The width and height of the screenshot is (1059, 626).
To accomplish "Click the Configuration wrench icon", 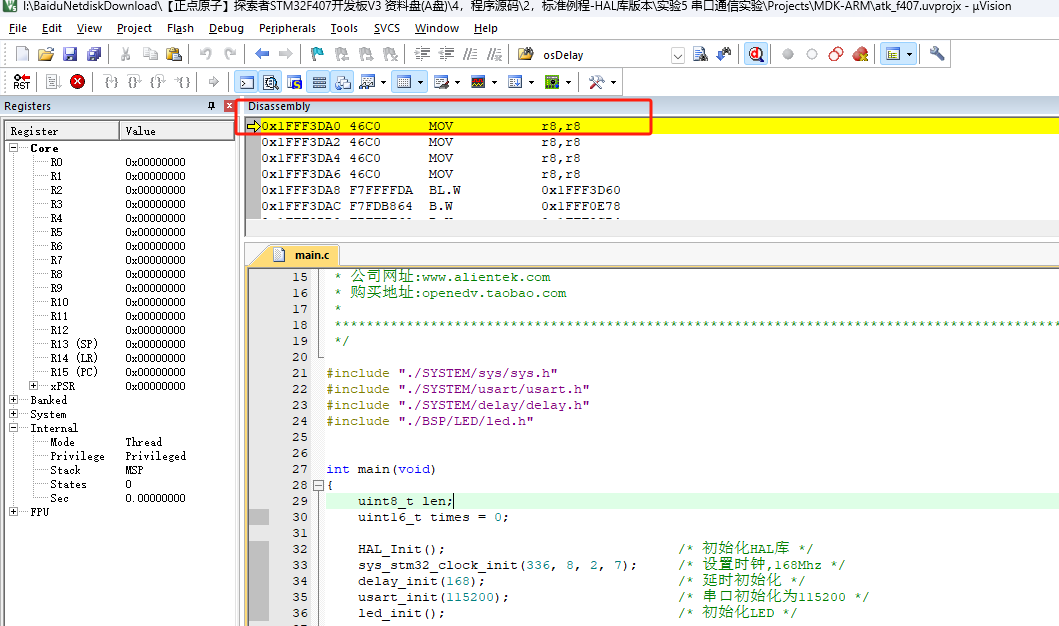I will click(x=937, y=55).
